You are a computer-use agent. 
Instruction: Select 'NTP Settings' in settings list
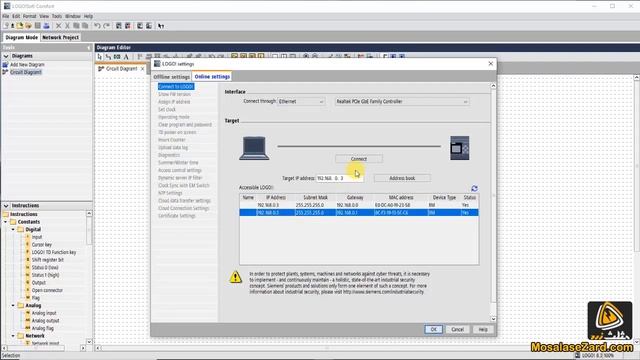(x=170, y=193)
